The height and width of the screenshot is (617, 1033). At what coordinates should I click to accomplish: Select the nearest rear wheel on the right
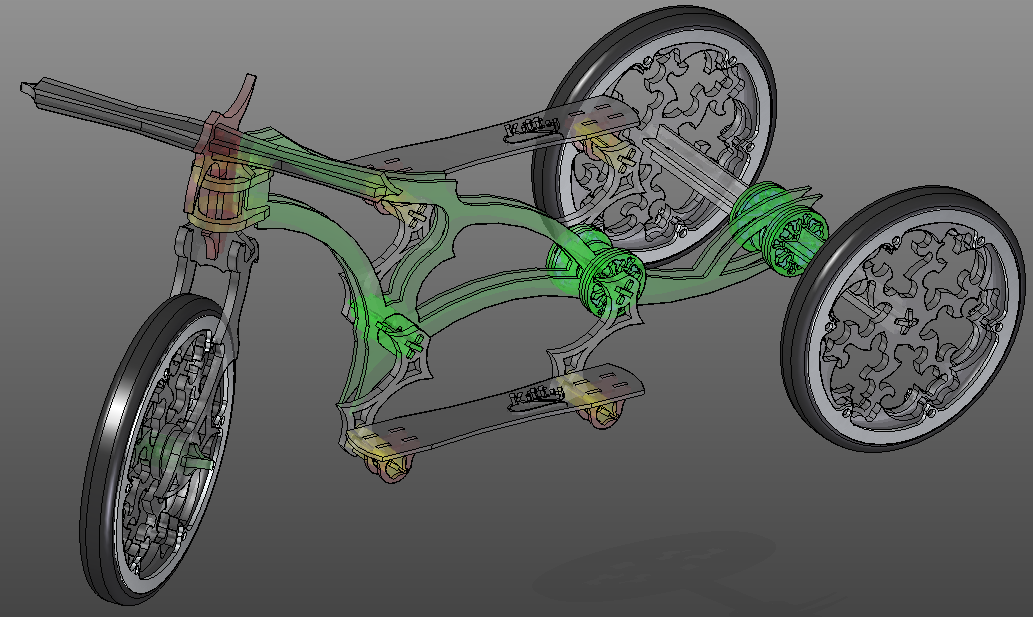(904, 318)
